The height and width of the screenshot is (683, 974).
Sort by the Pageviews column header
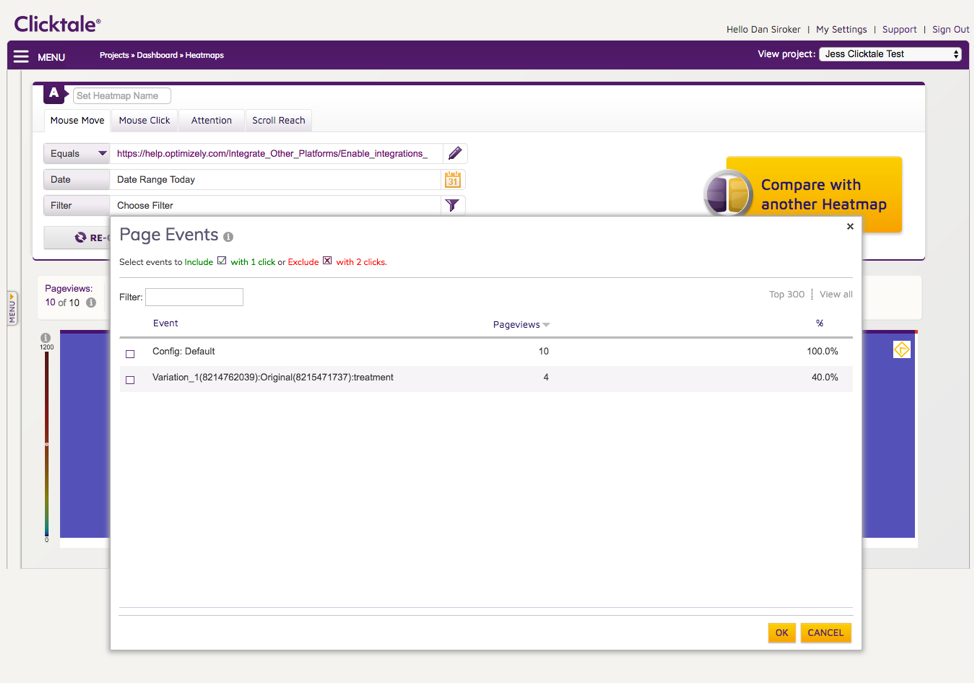(x=520, y=324)
